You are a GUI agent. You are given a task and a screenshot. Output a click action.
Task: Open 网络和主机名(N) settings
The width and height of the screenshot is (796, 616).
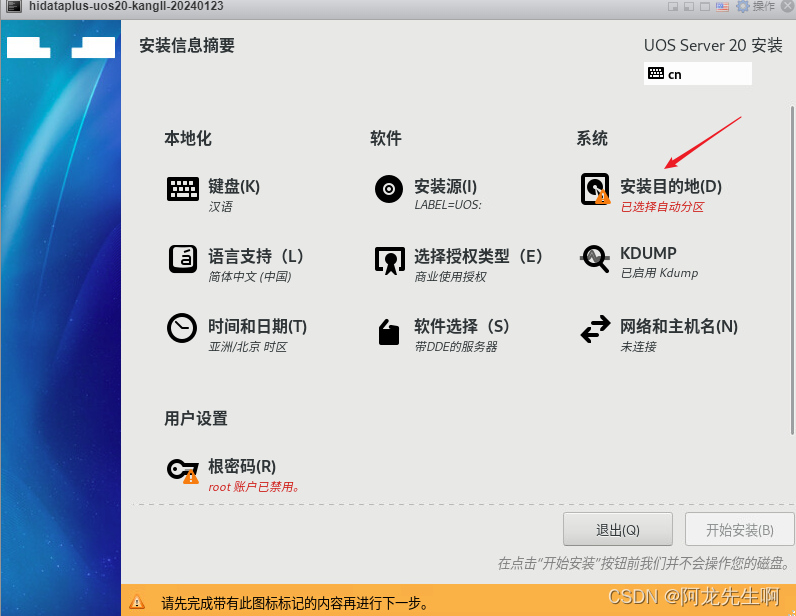pyautogui.click(x=679, y=326)
